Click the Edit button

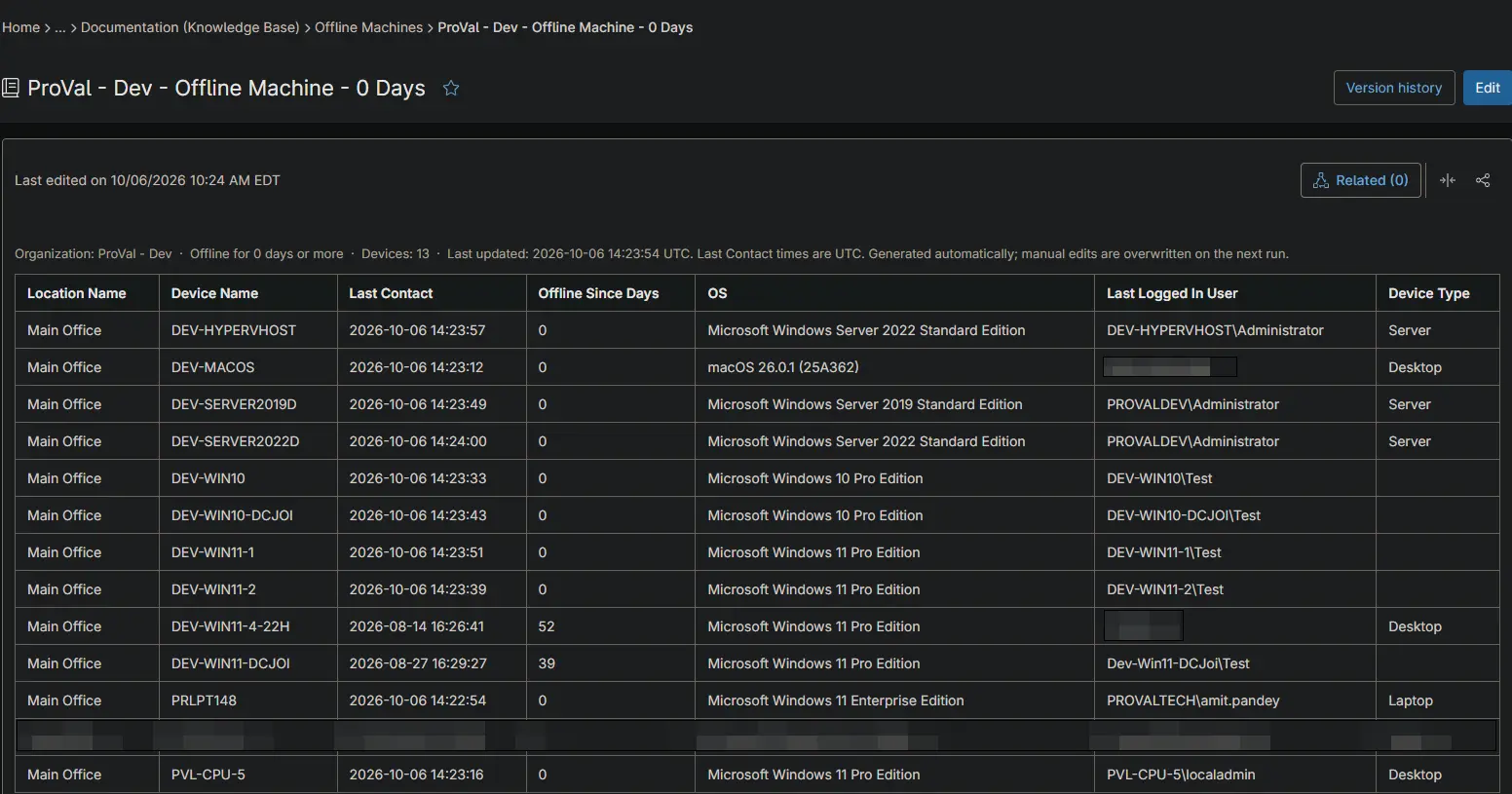tap(1488, 88)
